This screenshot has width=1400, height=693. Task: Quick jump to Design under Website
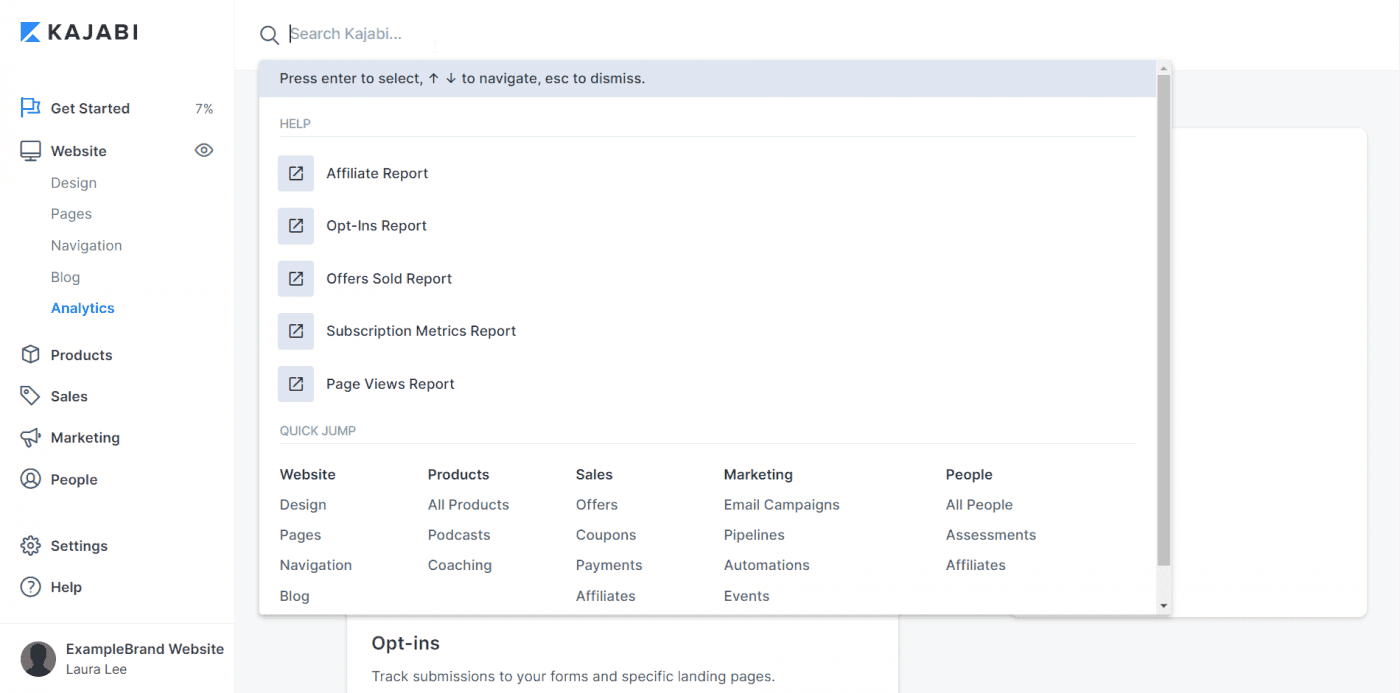tap(303, 505)
